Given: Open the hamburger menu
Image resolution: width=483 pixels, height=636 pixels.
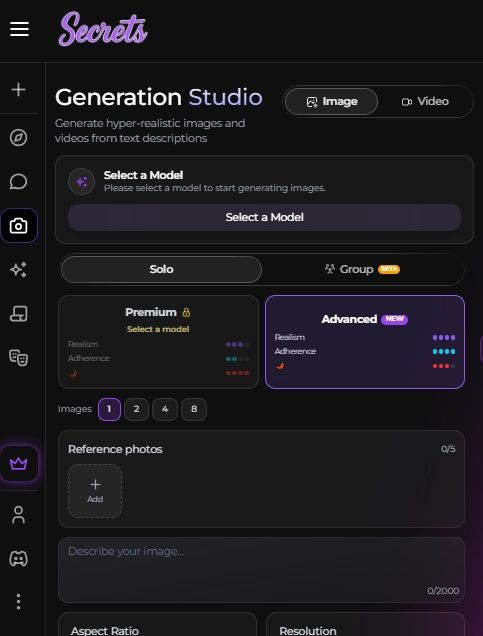Looking at the screenshot, I should [19, 29].
